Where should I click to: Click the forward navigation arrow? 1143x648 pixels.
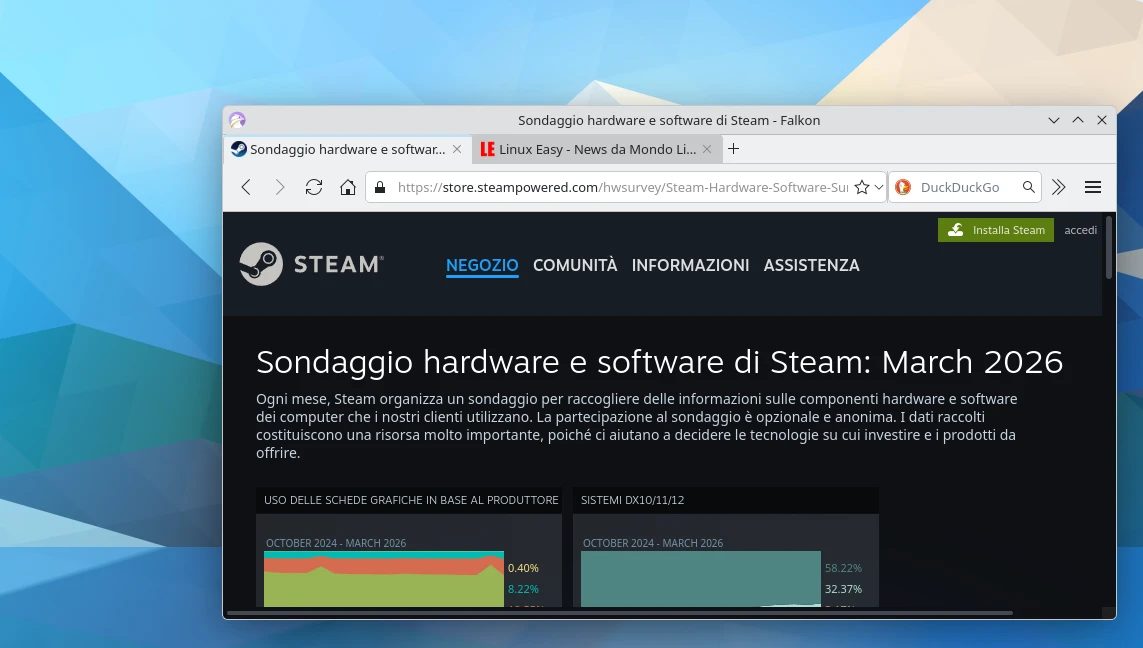pos(280,187)
